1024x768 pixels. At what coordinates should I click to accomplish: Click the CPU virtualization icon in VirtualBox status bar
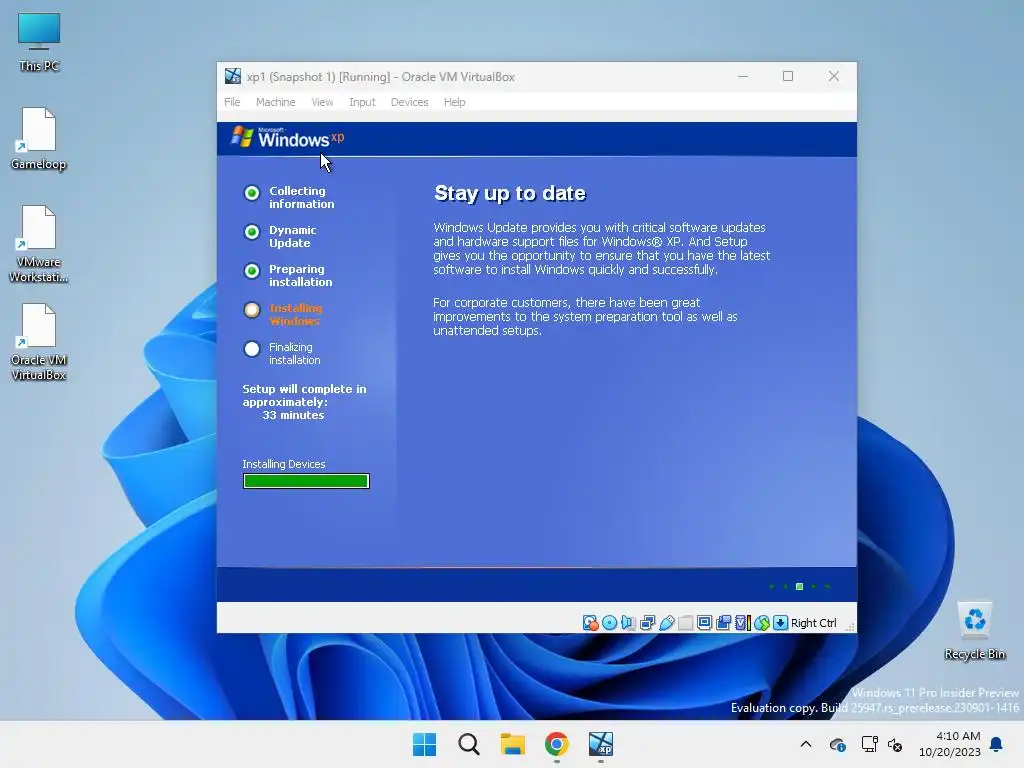coord(743,623)
